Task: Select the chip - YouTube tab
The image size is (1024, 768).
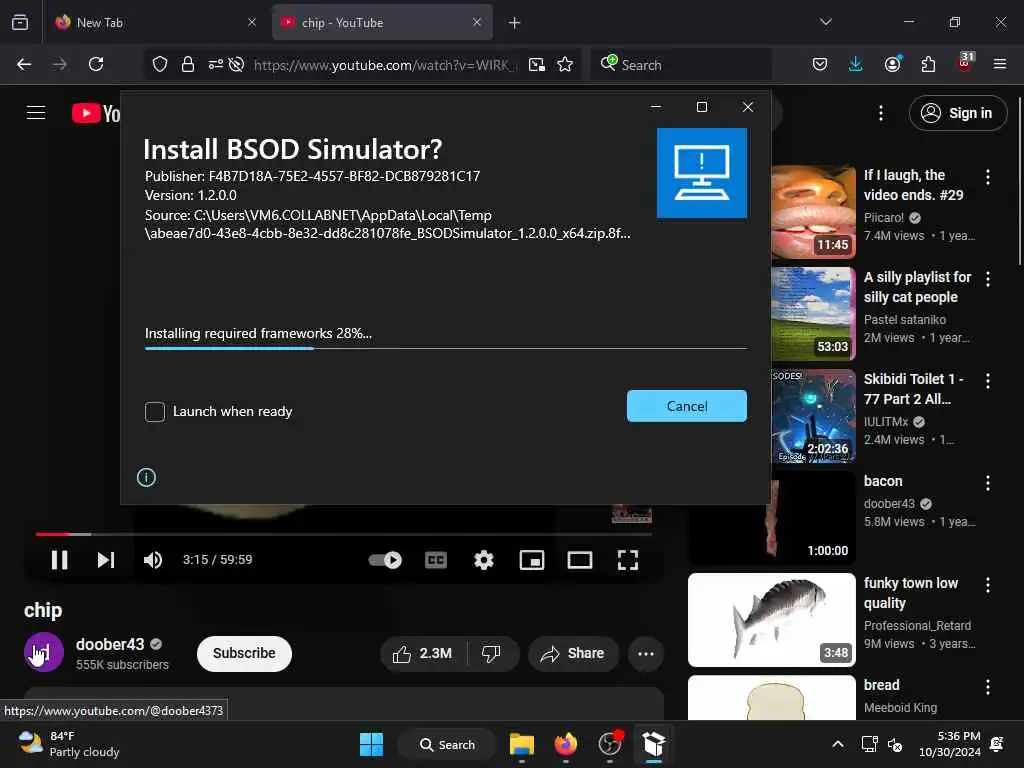Action: click(x=382, y=23)
